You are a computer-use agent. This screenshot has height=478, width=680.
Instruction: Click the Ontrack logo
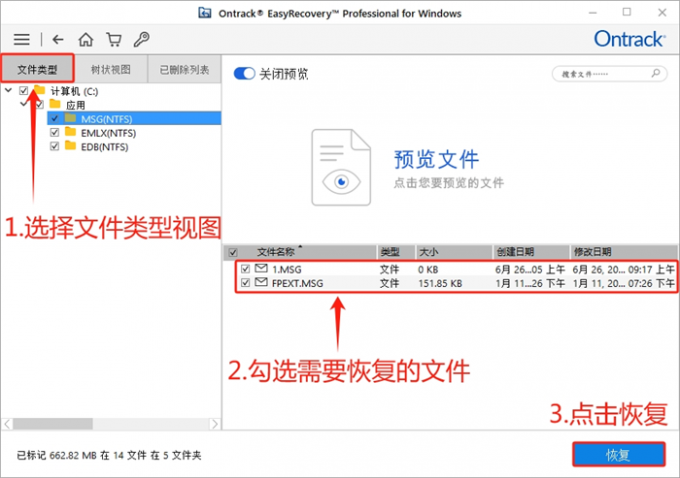click(629, 39)
